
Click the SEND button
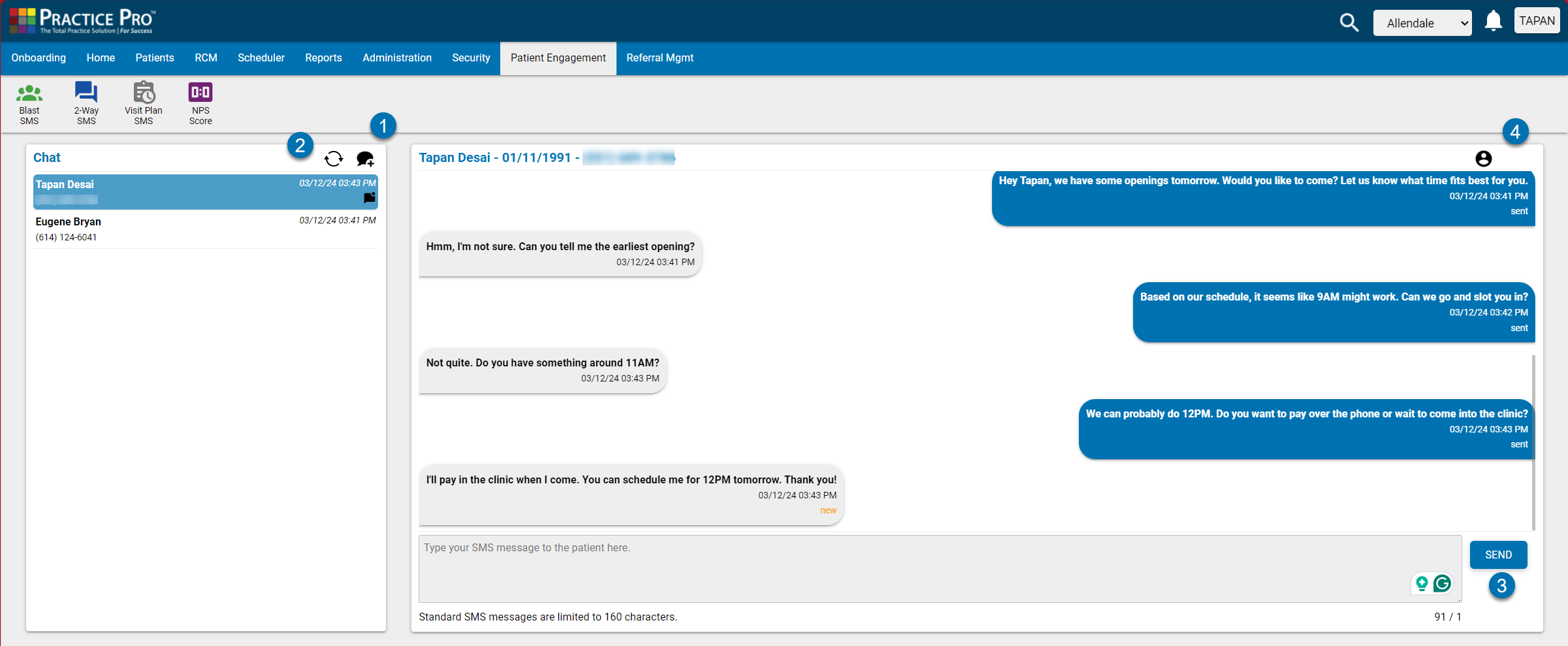pyautogui.click(x=1498, y=554)
